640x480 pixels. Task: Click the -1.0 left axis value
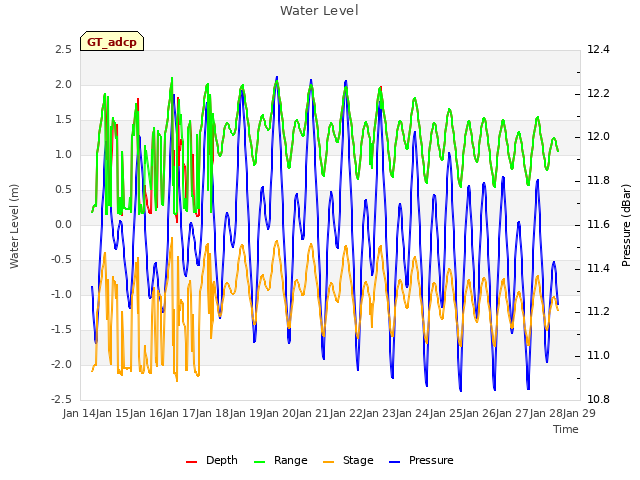[61, 294]
